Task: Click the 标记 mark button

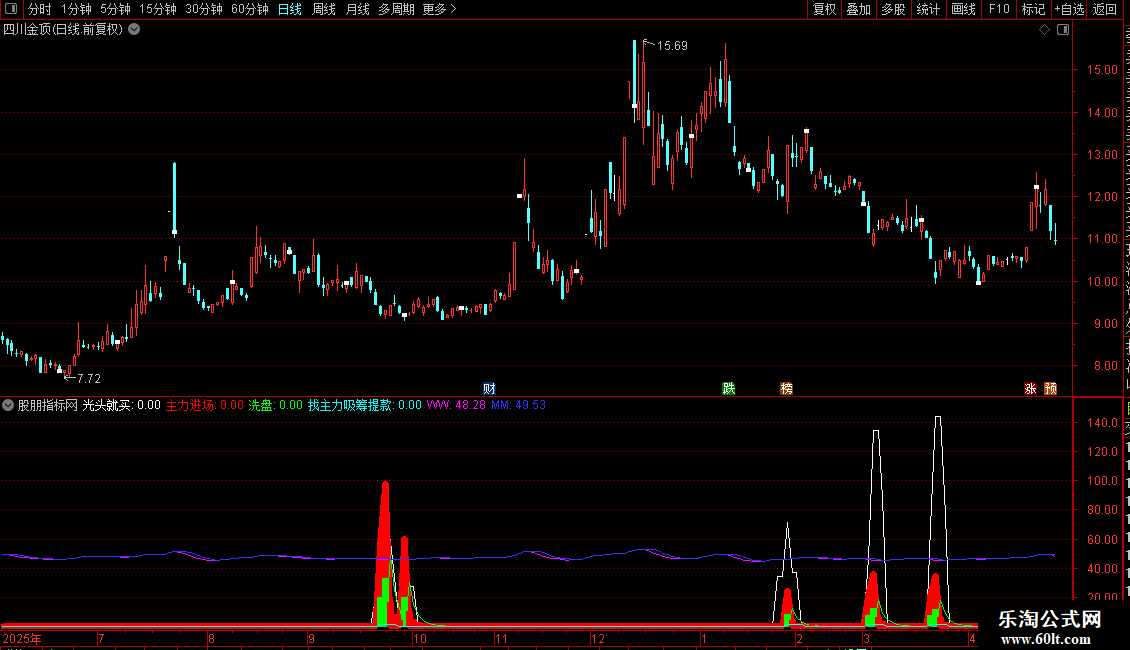Action: click(x=1033, y=9)
